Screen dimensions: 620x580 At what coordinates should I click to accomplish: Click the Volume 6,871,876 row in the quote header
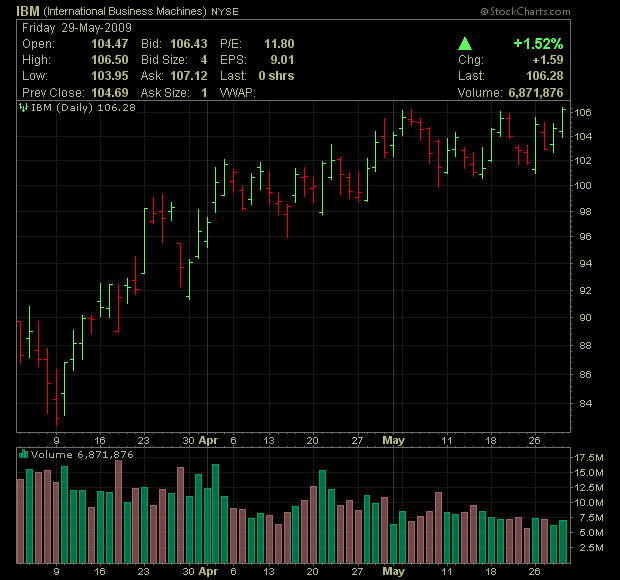click(510, 93)
